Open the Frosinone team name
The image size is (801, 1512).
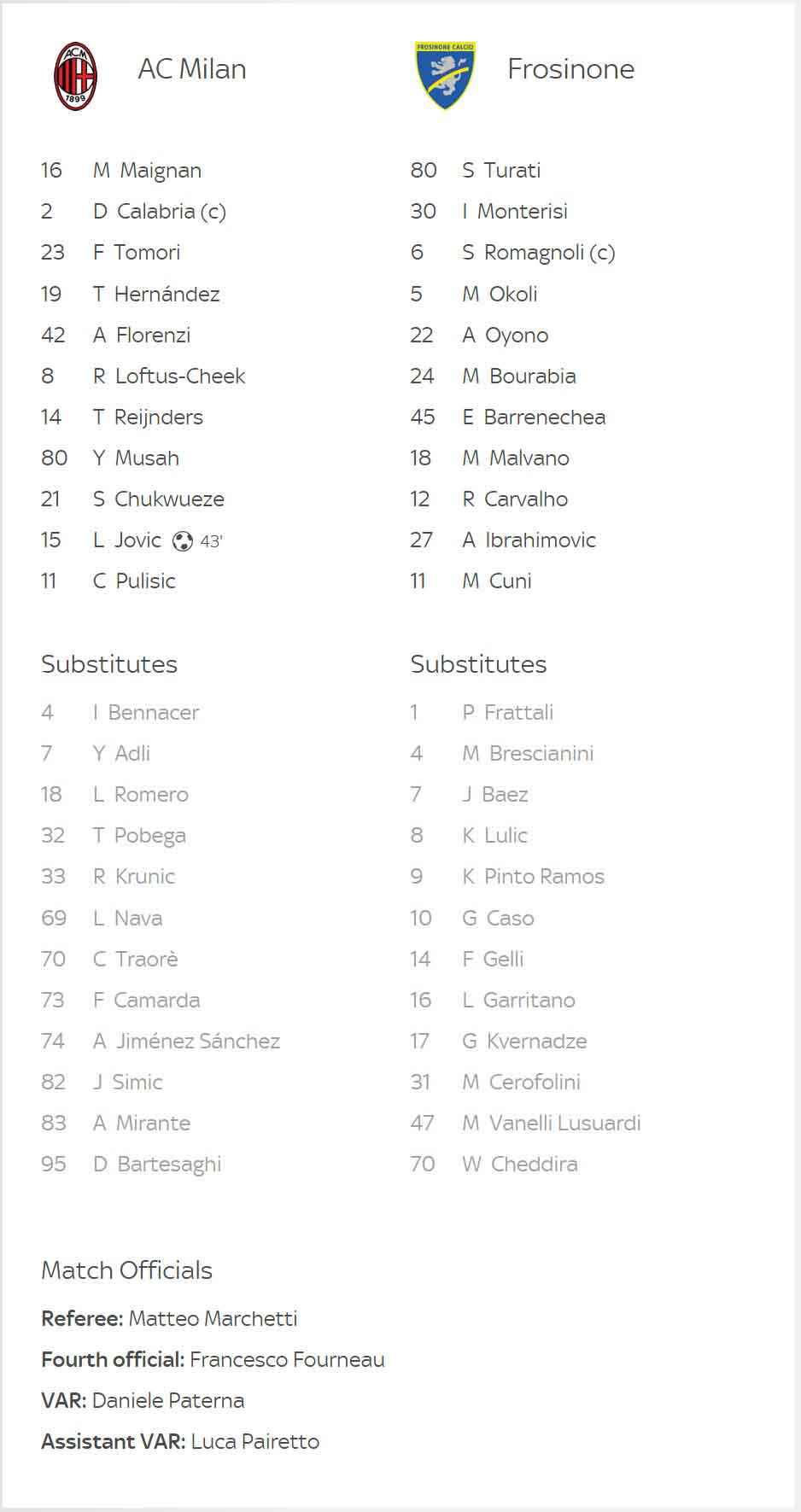(570, 69)
